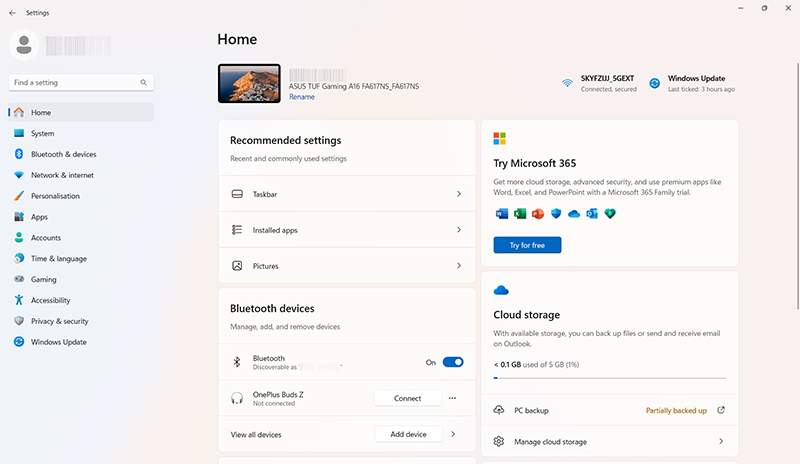Click ASUS TUF Gaming A16 device name text
The height and width of the screenshot is (464, 800).
pyautogui.click(x=354, y=86)
